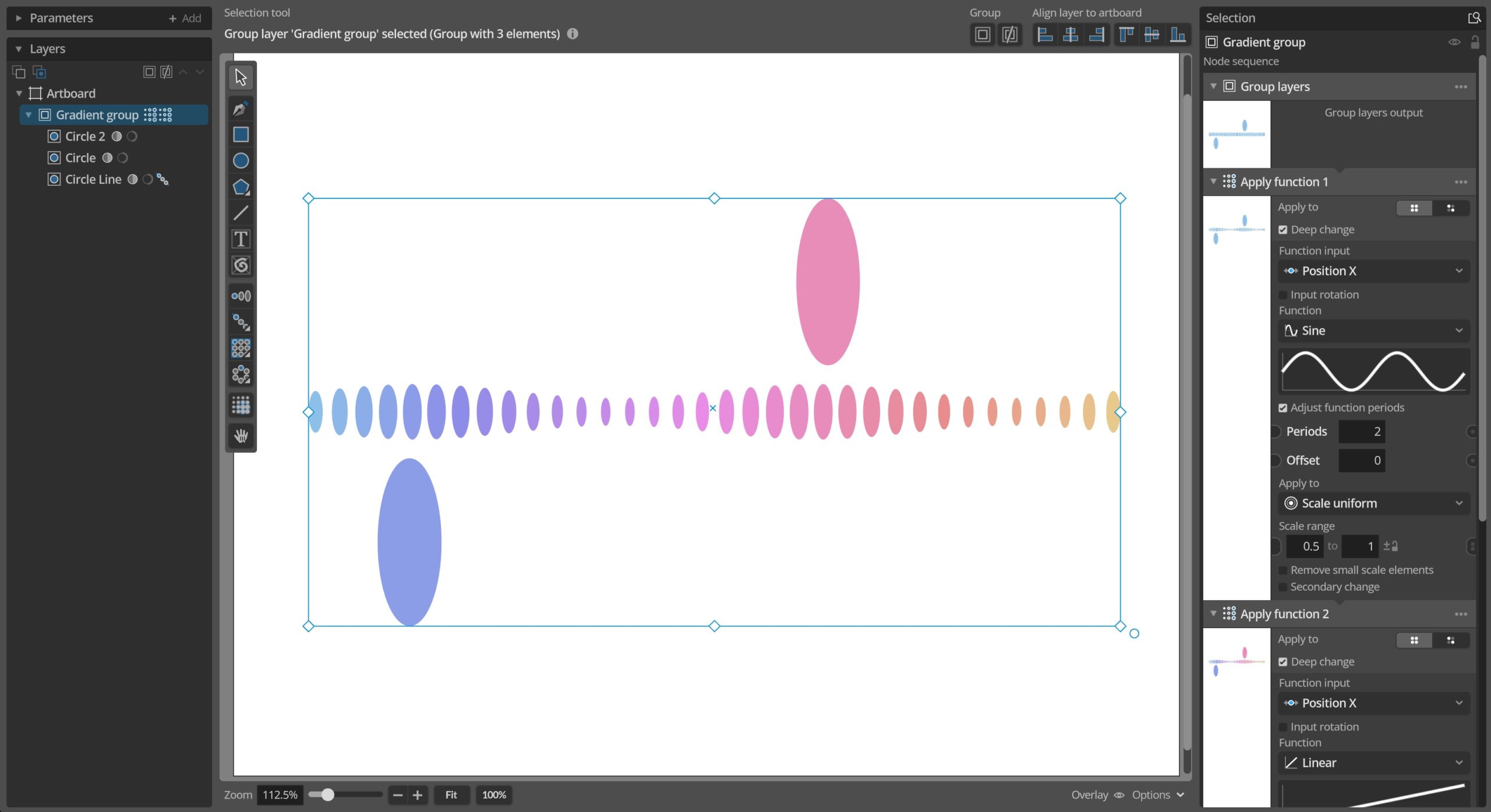The image size is (1491, 812).
Task: Select the Rectangle shape tool
Action: (x=241, y=134)
